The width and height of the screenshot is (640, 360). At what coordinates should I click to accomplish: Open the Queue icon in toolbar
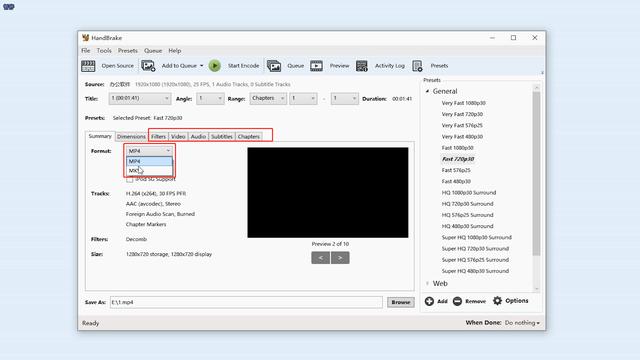click(274, 66)
